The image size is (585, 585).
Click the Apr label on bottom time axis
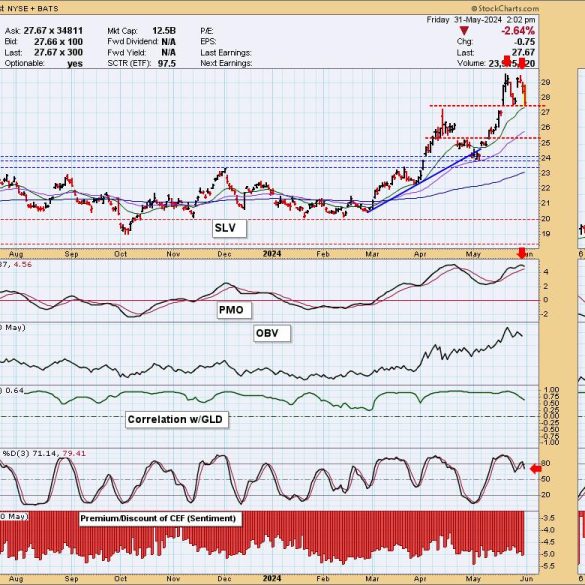(x=420, y=579)
